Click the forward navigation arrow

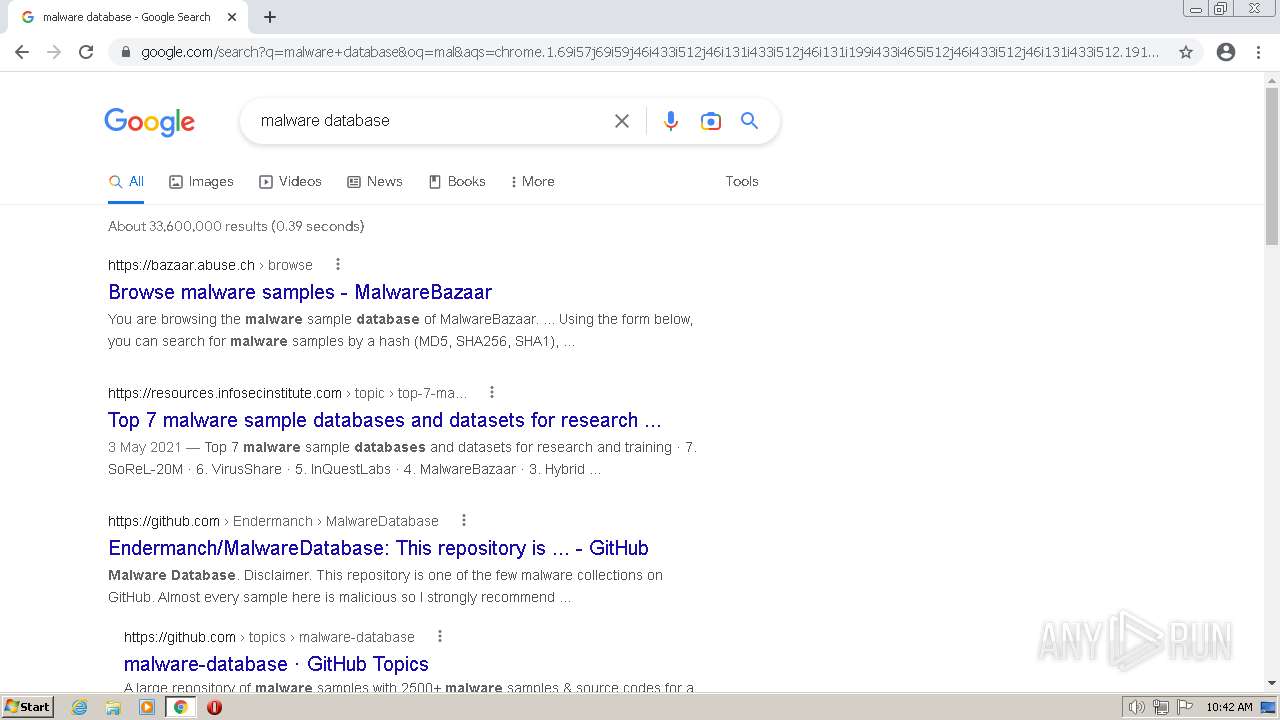(x=54, y=52)
